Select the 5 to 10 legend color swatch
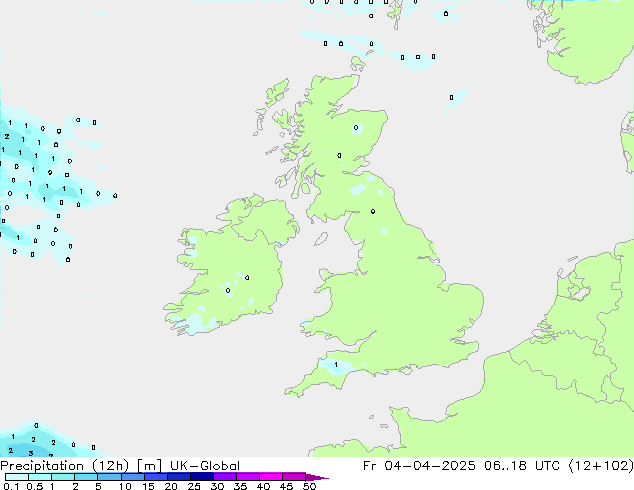Screen dimensions: 634x490 (x=109, y=477)
